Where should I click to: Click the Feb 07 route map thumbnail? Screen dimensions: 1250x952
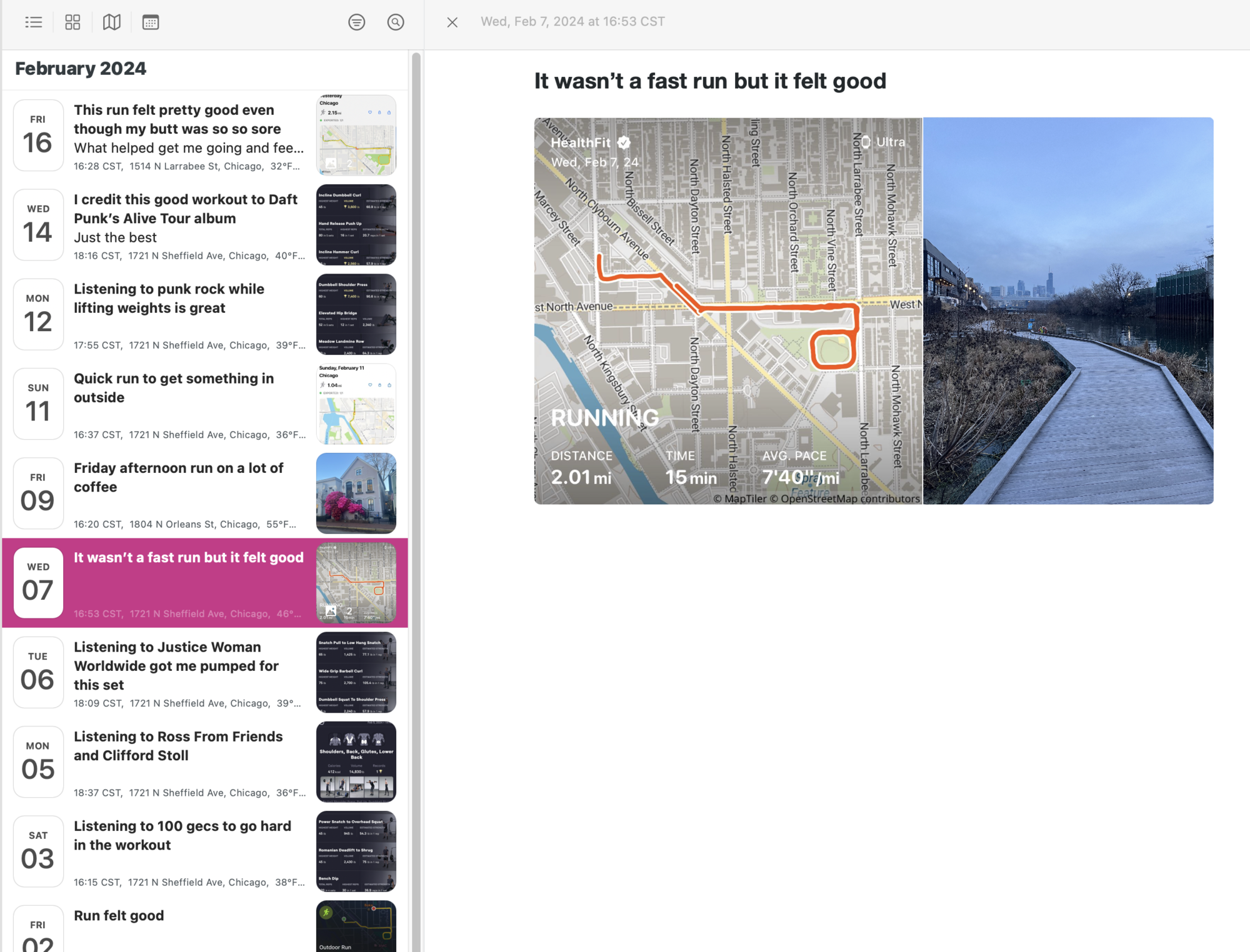click(356, 583)
